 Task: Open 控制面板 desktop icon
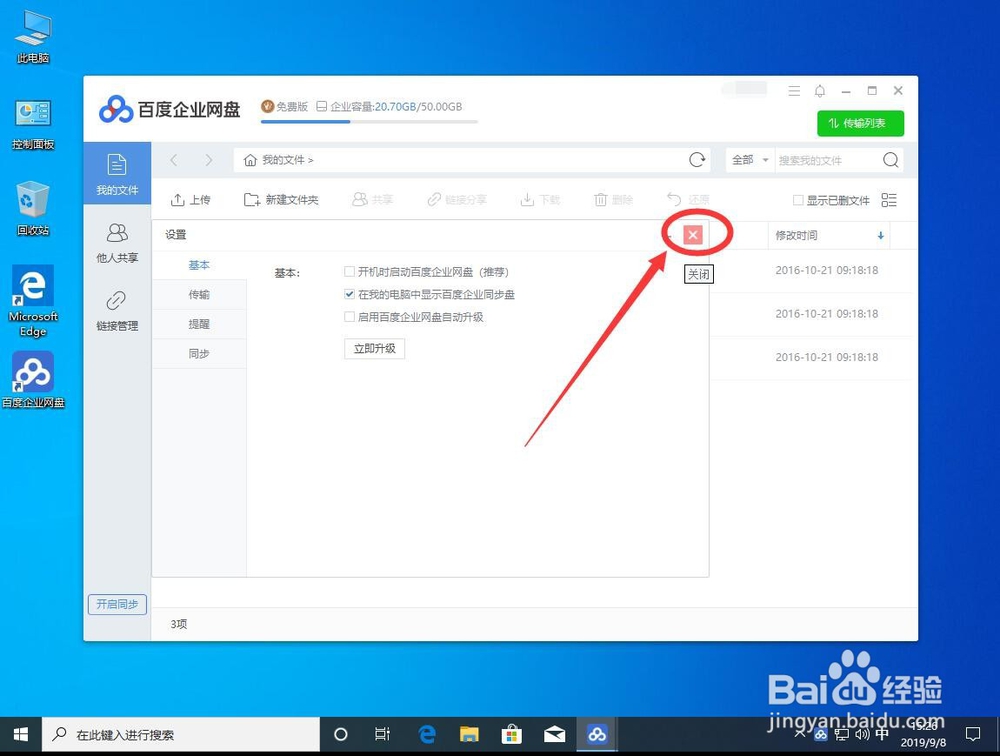click(x=33, y=124)
